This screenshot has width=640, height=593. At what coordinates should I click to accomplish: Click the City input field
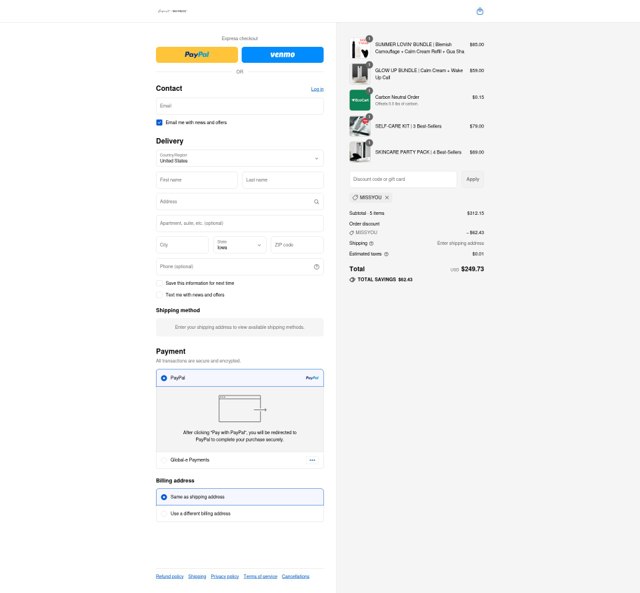click(182, 245)
